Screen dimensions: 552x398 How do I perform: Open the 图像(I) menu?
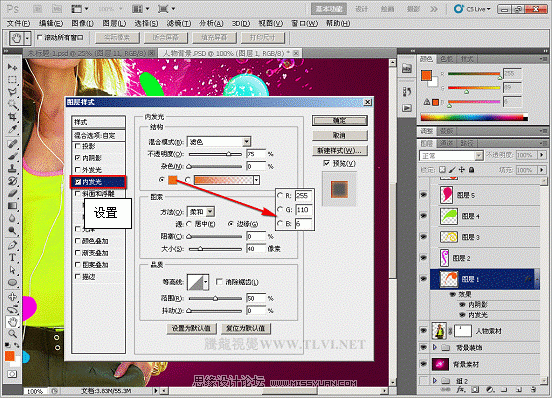[x=82, y=23]
